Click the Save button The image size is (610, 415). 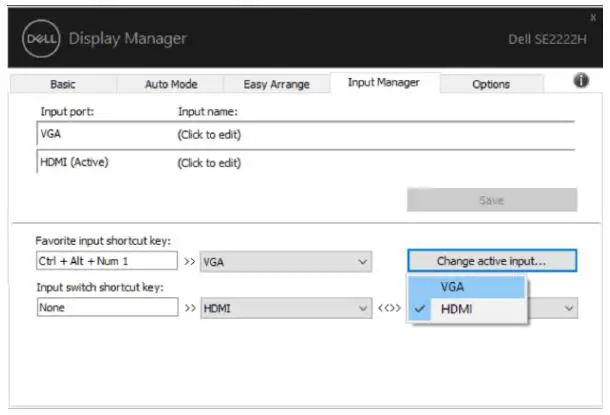click(492, 200)
